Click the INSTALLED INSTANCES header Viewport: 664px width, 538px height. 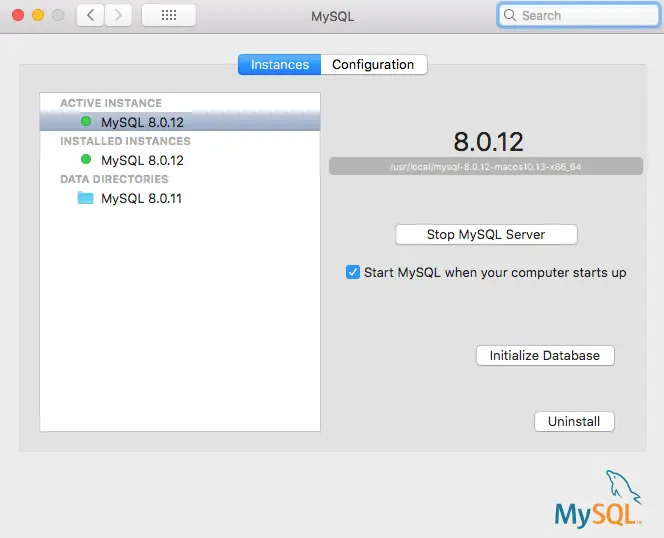(x=125, y=141)
